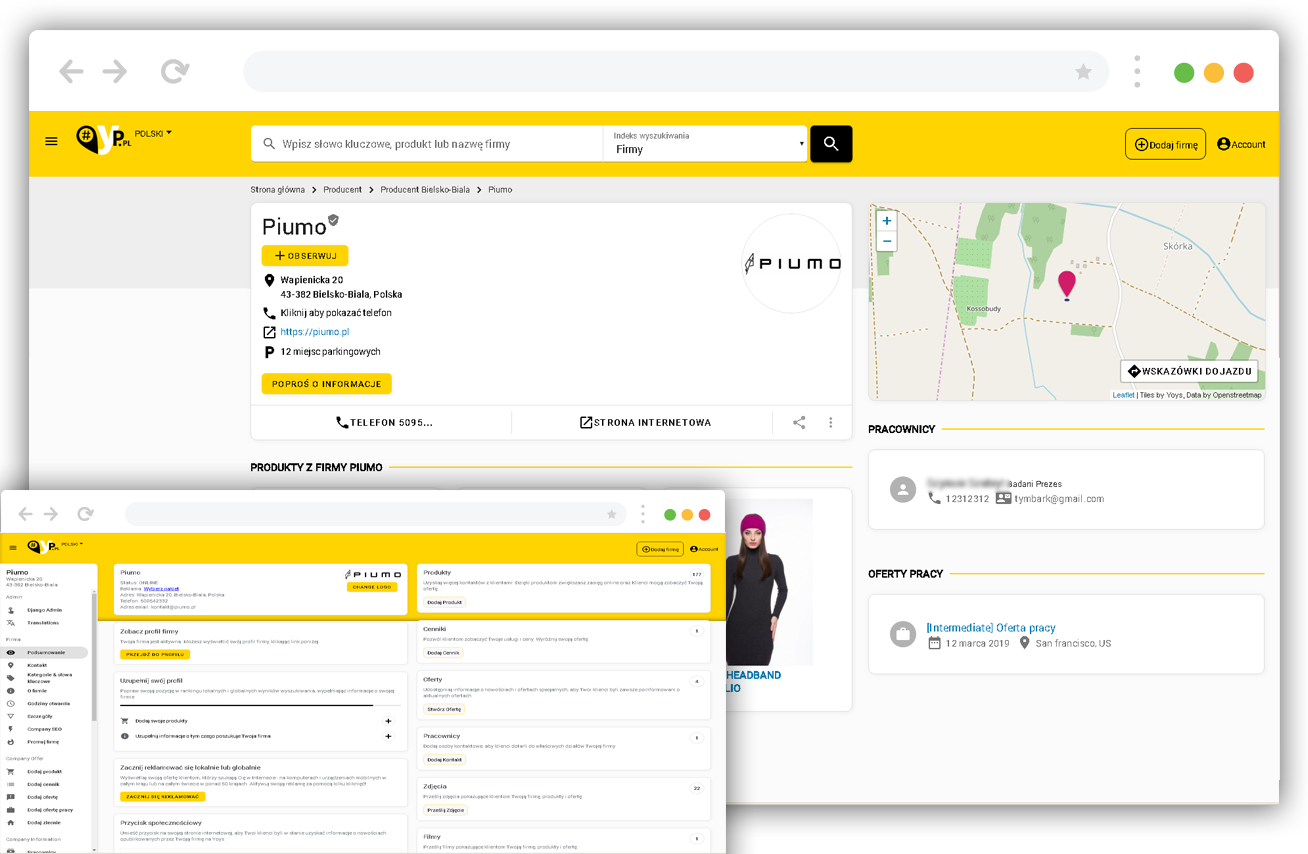The height and width of the screenshot is (854, 1308).
Task: Open Indeks wyszukiwania Firmy dropdown
Action: (x=705, y=143)
